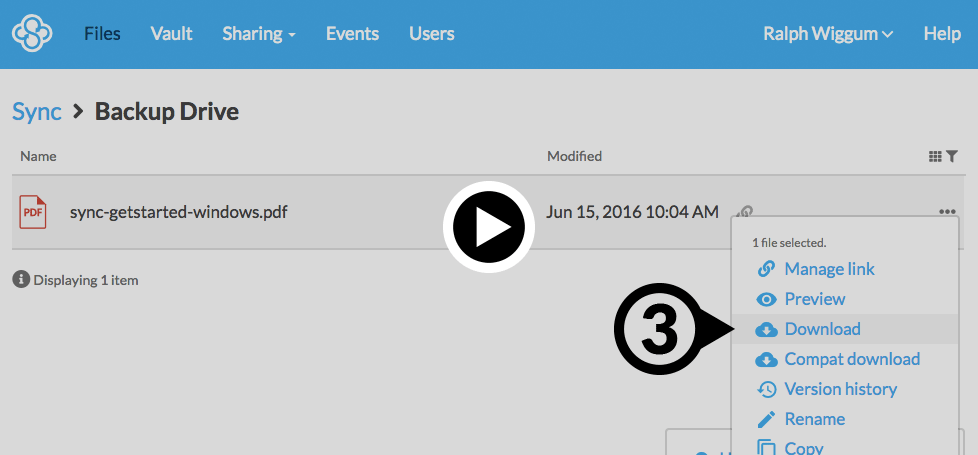
Task: Navigate to the Users page
Action: 431,34
